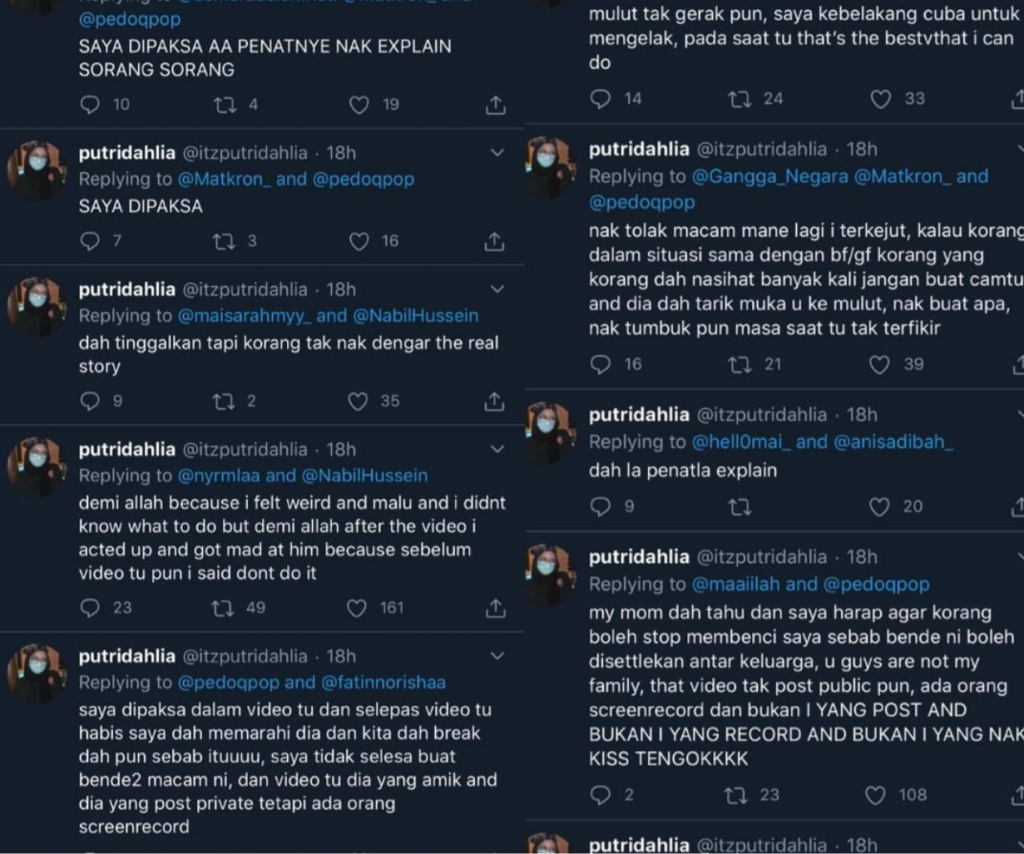The width and height of the screenshot is (1024, 854).
Task: Expand options on "saya dipaksa dalam video" tweet
Action: coord(497,656)
